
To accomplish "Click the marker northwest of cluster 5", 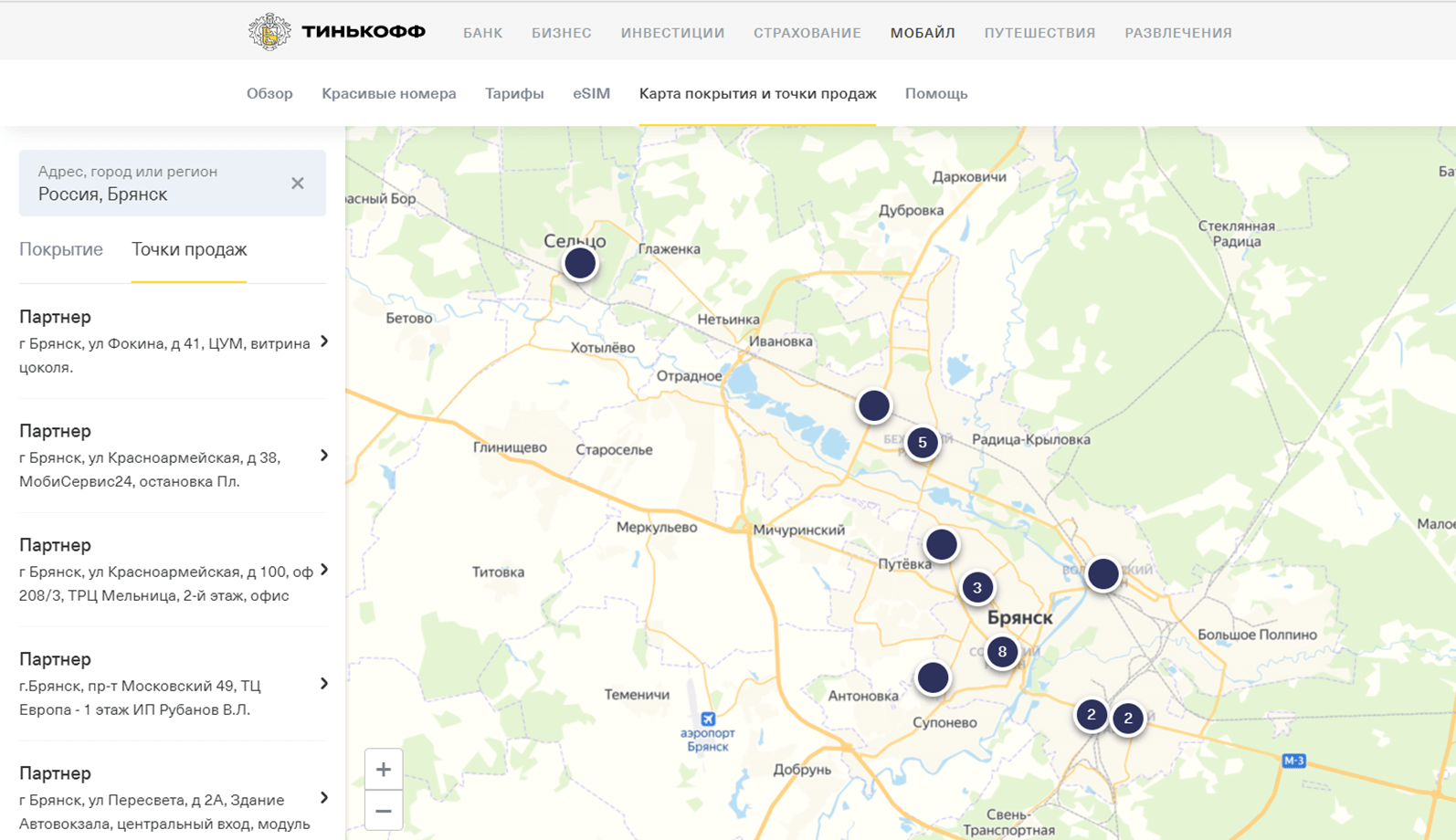I will point(874,405).
